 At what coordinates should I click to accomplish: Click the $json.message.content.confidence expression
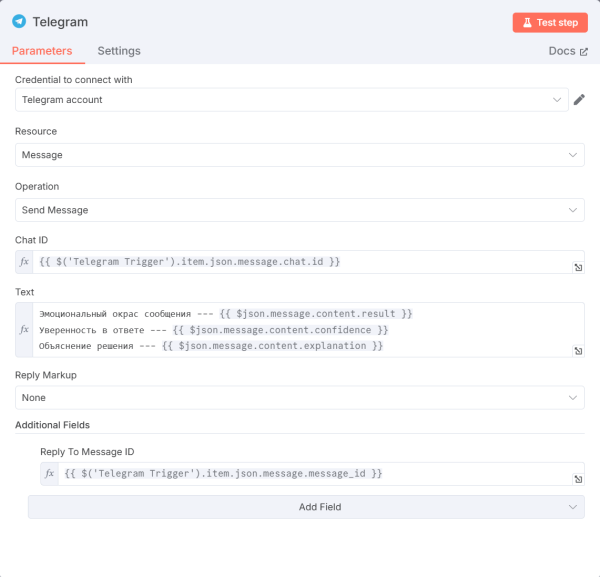click(x=280, y=330)
